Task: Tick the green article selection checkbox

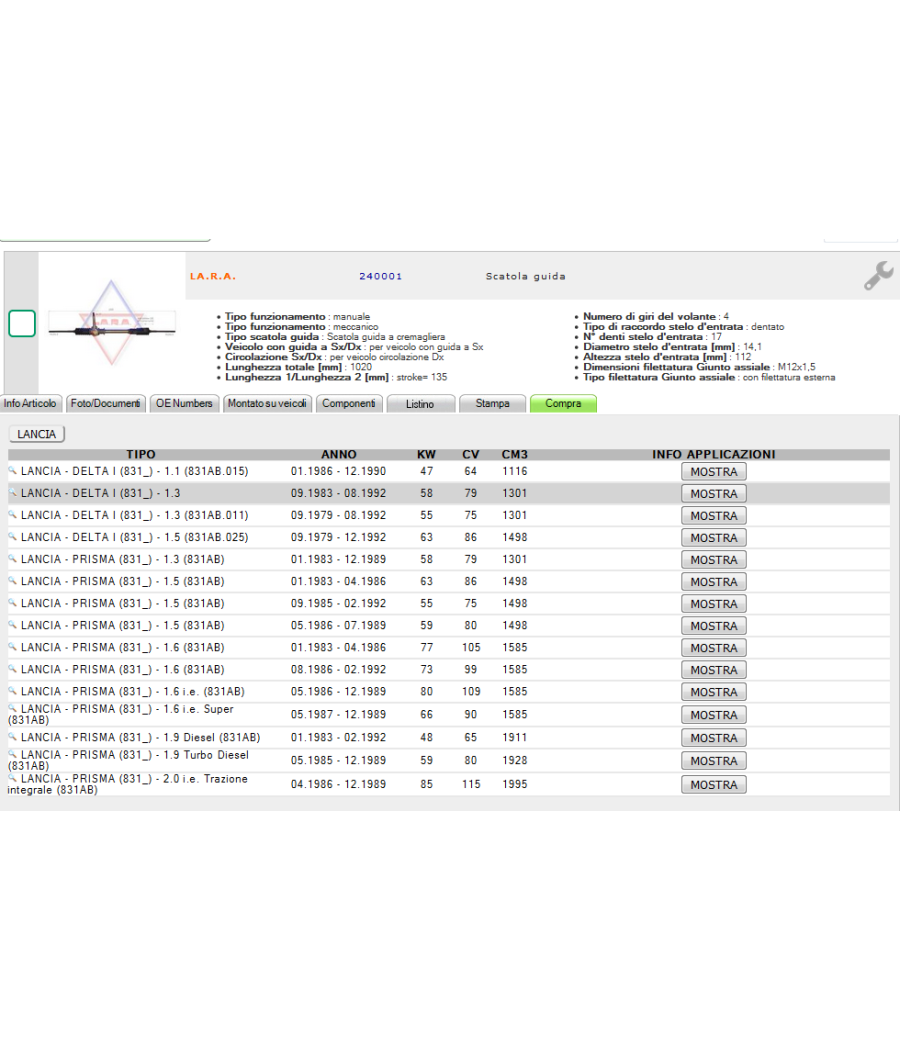Action: 21,323
